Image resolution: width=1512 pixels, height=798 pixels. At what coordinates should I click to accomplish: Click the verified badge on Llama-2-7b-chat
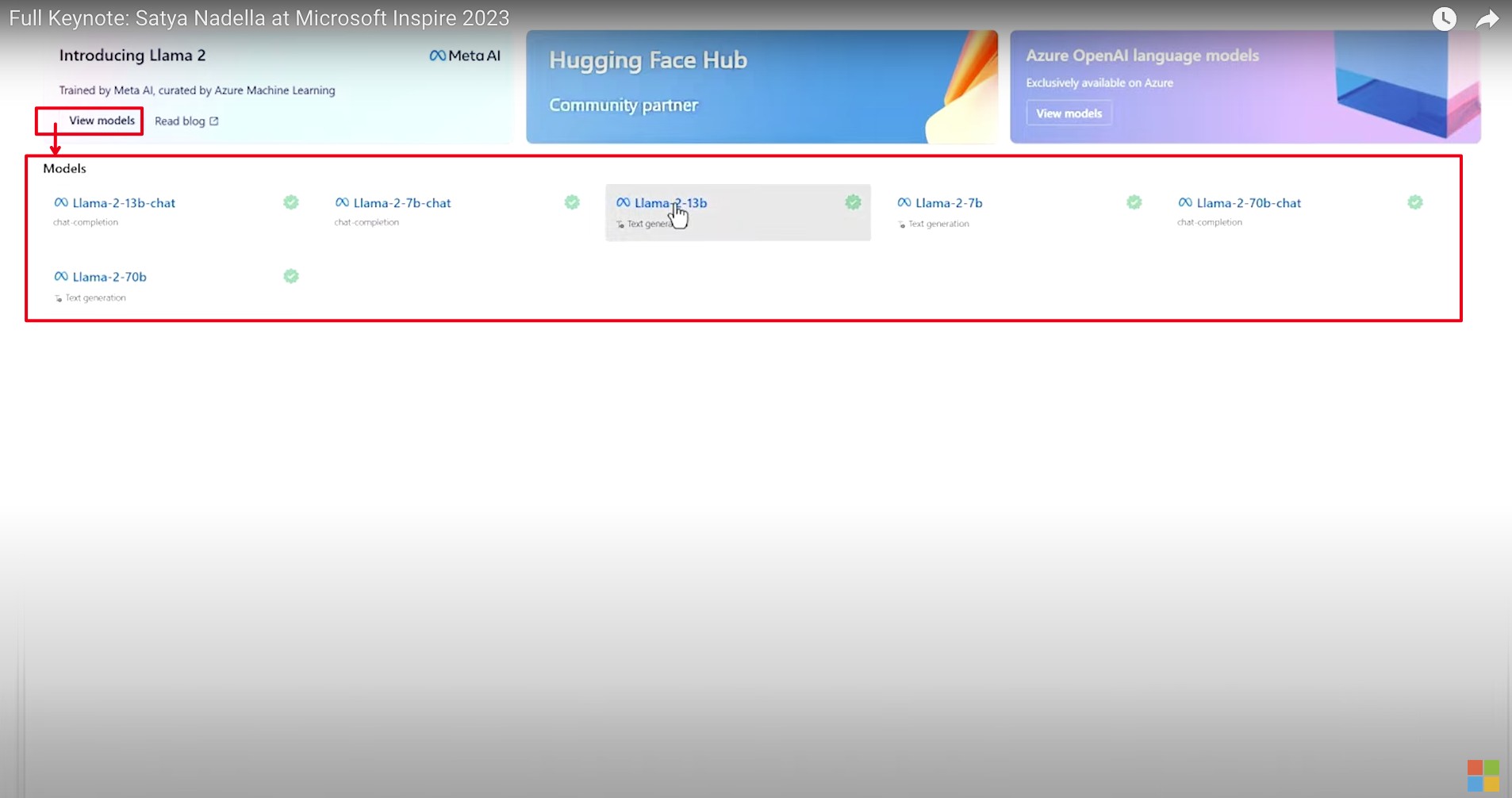click(x=572, y=202)
